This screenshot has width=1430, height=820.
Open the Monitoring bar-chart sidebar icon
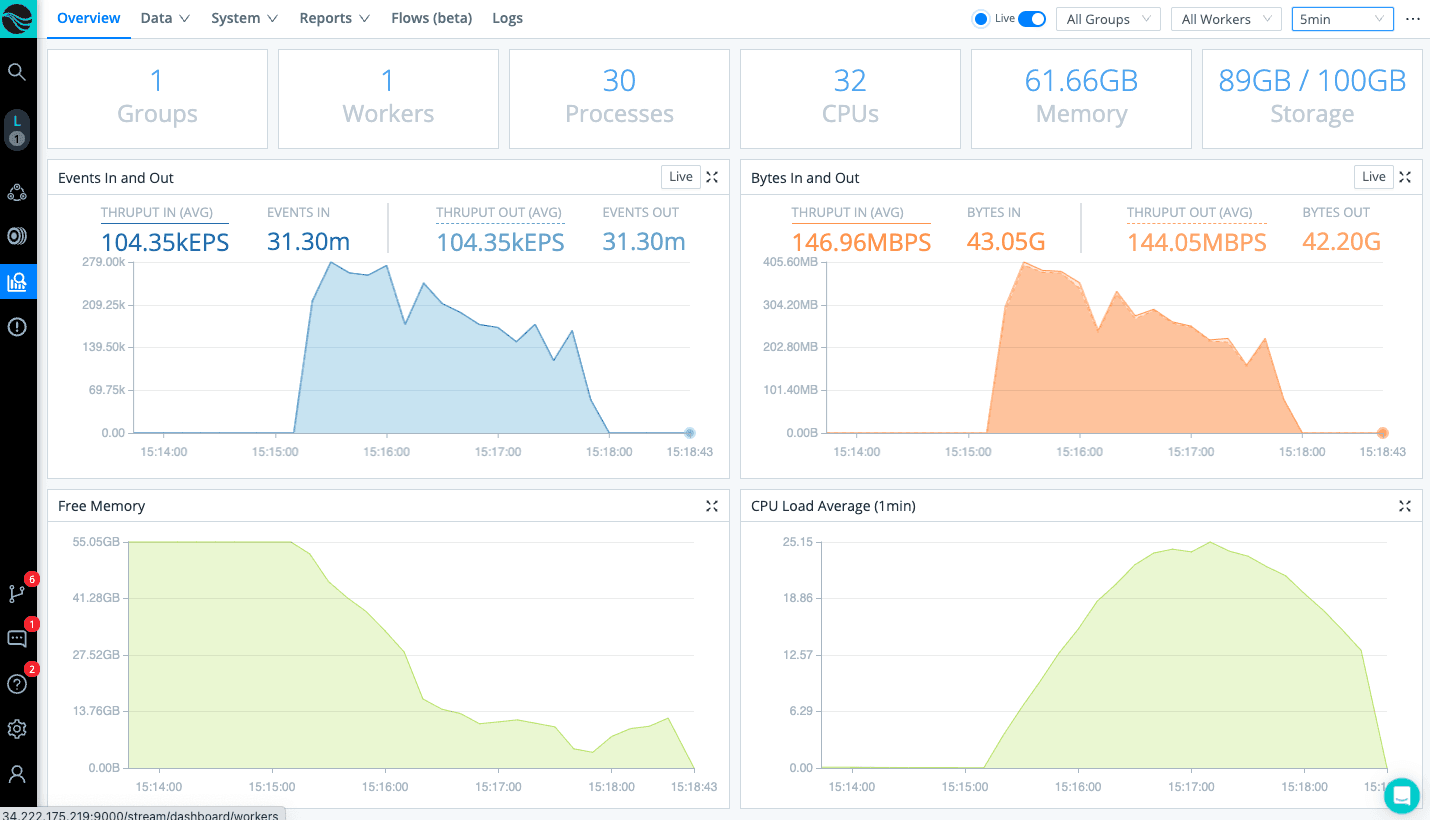(x=17, y=281)
